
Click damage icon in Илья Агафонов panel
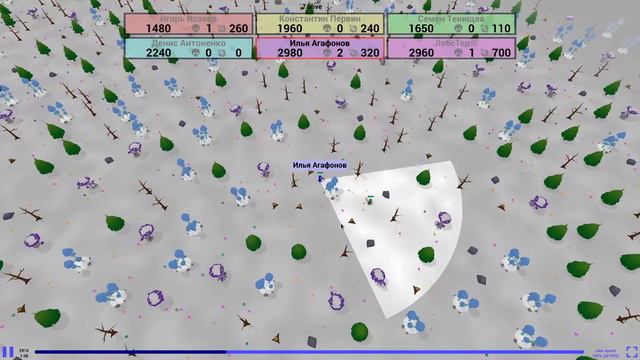353,53
